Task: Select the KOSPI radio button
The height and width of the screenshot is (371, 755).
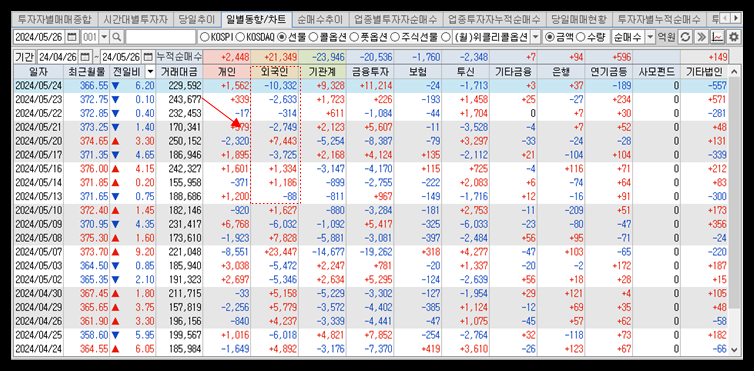Action: (204, 37)
